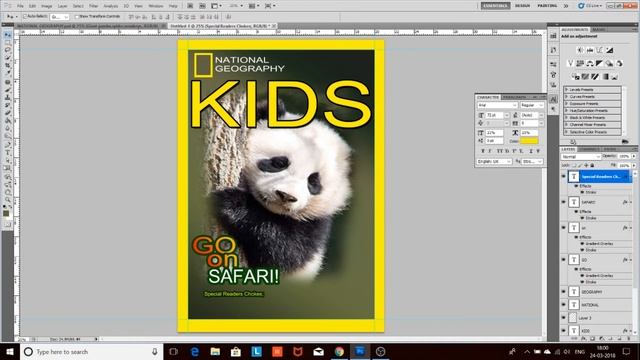Add a Curves adjustment from the Adjustments panel
Image resolution: width=640 pixels, height=360 pixels.
[600, 50]
